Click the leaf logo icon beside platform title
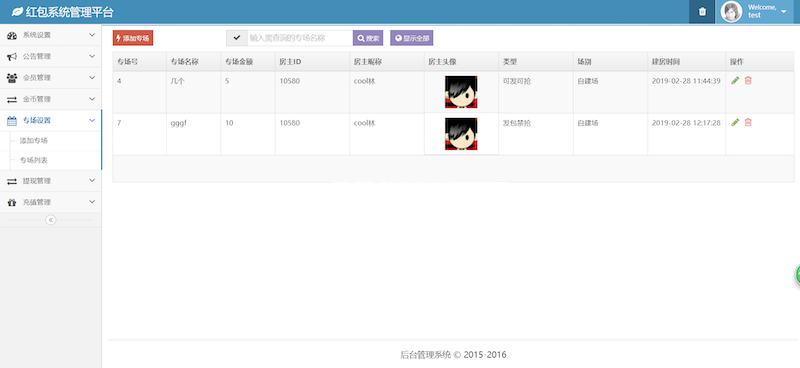Image resolution: width=800 pixels, height=368 pixels. tap(17, 11)
